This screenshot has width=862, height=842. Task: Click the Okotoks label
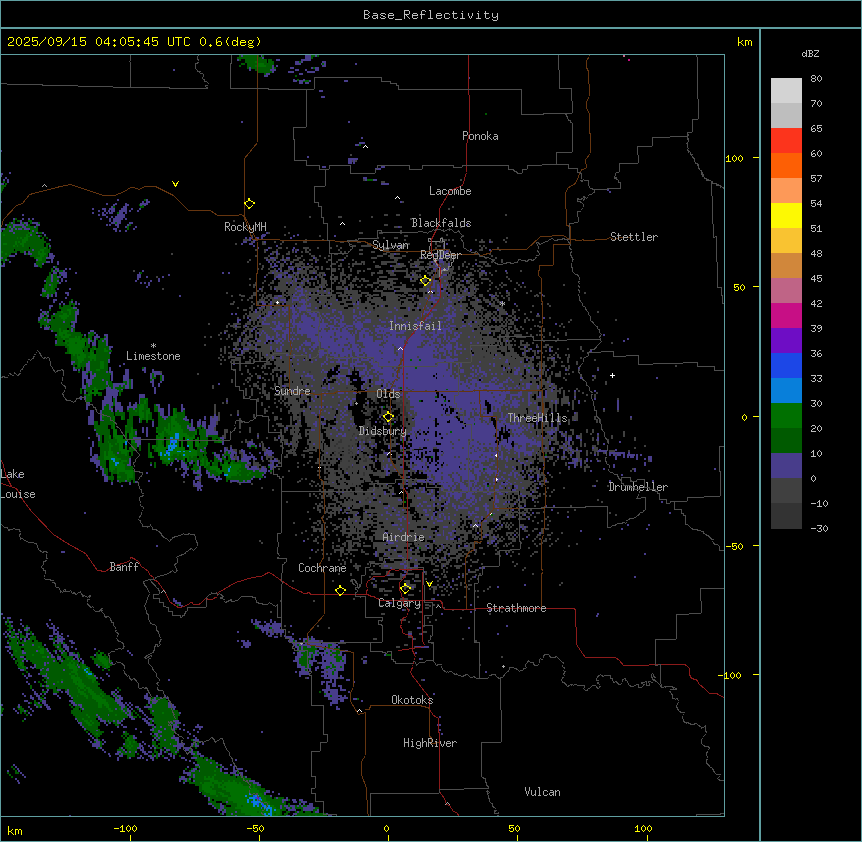[x=412, y=700]
